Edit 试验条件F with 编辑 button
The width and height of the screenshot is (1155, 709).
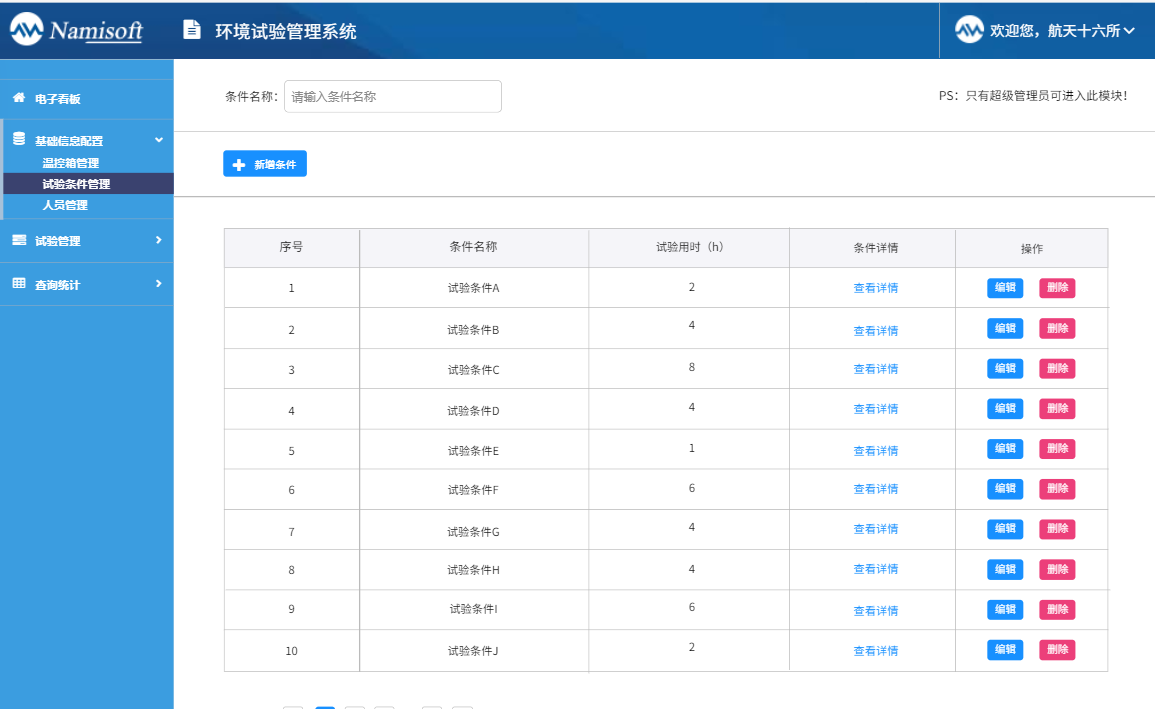tap(1005, 489)
